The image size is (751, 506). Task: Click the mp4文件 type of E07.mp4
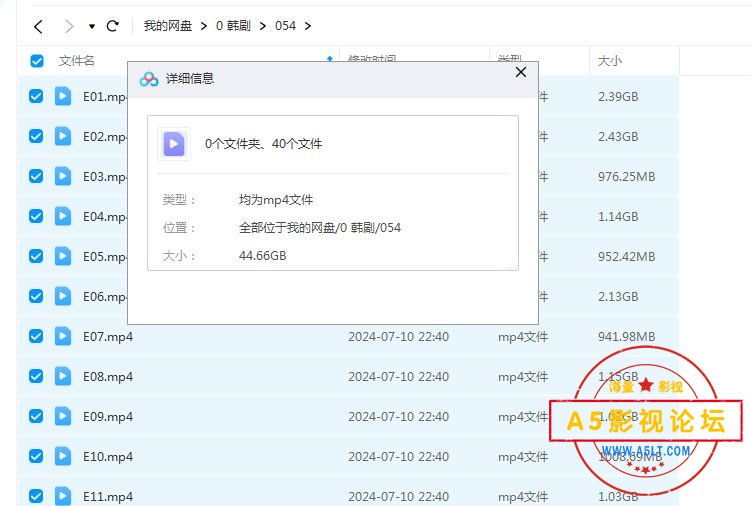pyautogui.click(x=523, y=337)
